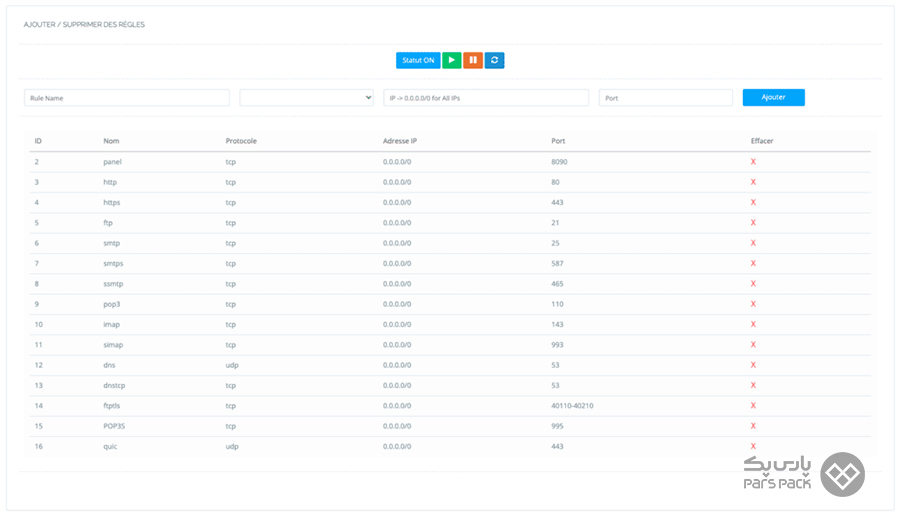900x517 pixels.
Task: Delete the ftp rule with red X
Action: point(753,222)
